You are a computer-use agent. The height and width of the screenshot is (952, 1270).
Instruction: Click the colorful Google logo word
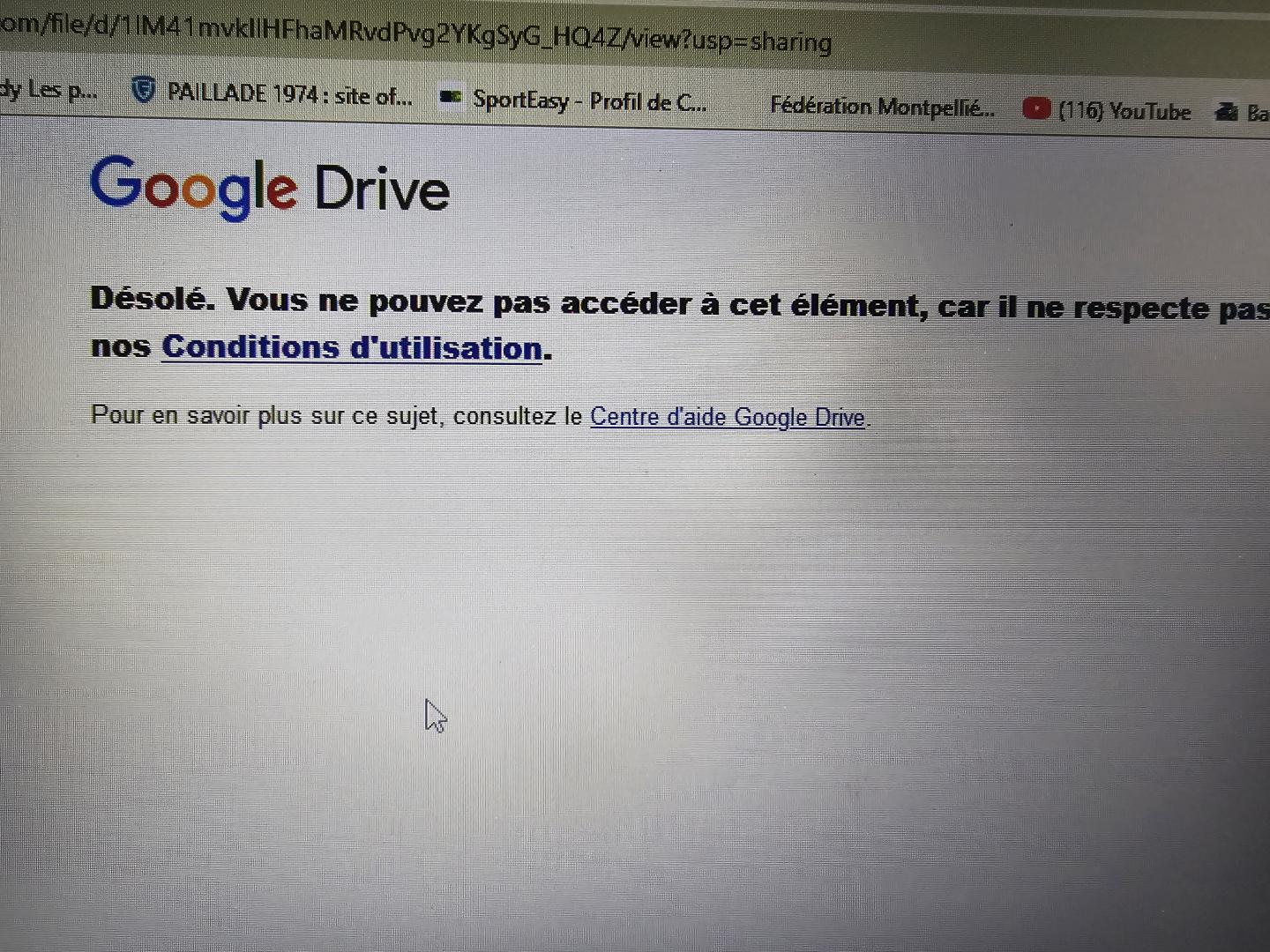point(193,187)
